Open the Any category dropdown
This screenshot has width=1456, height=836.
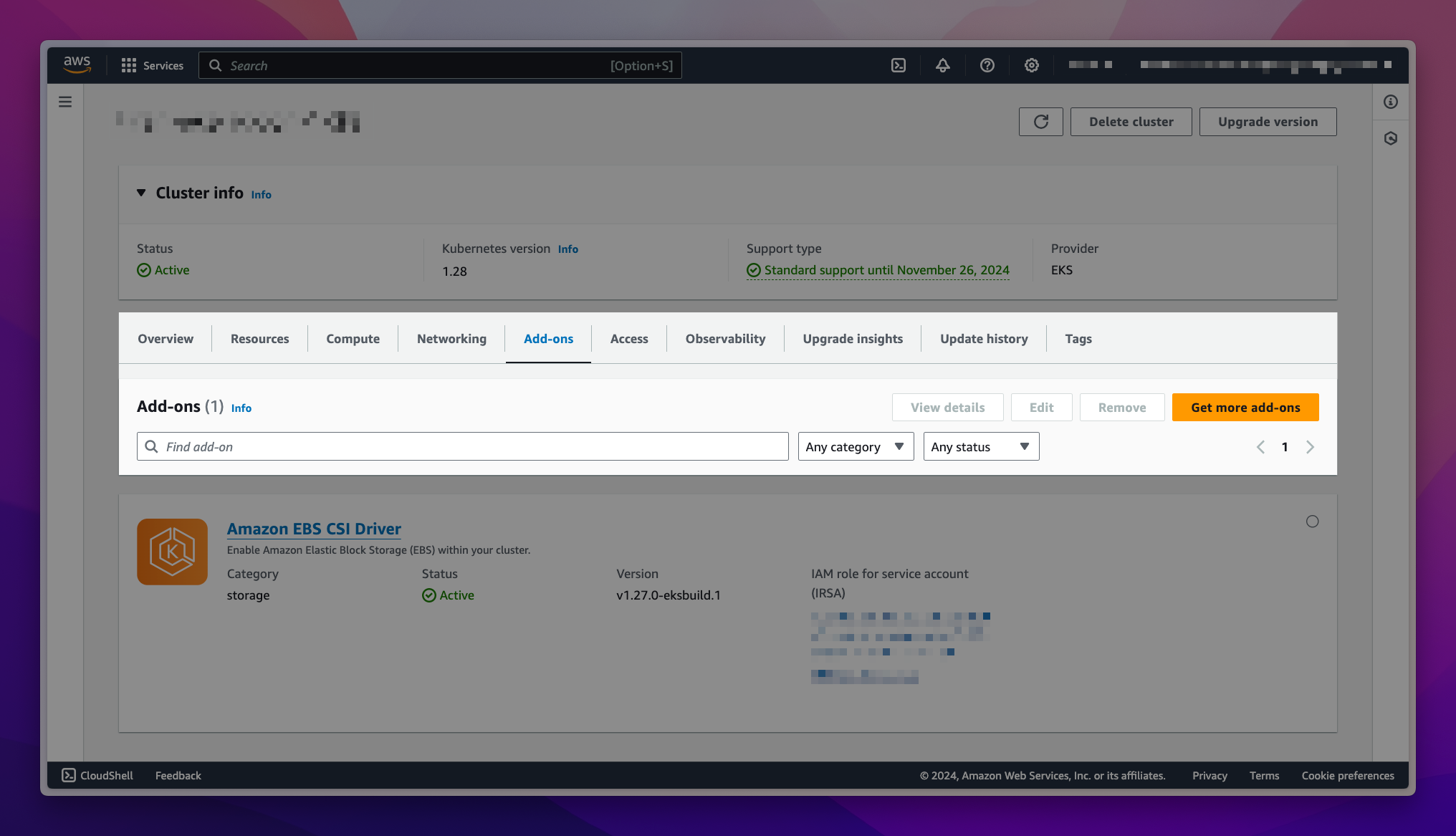(856, 446)
